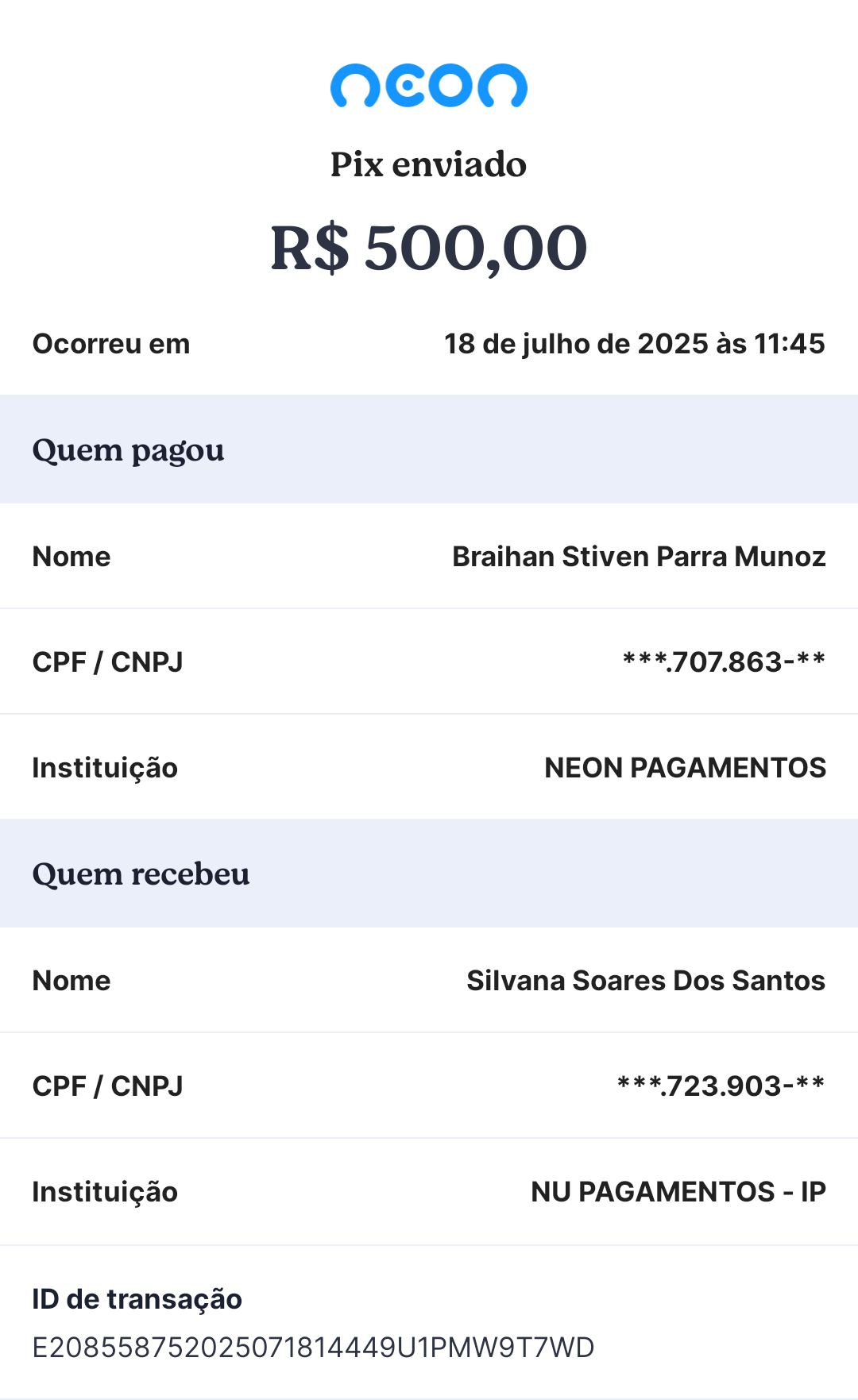This screenshot has width=858, height=1400.
Task: Click the "Quem recebeu" section header
Action: pos(141,874)
